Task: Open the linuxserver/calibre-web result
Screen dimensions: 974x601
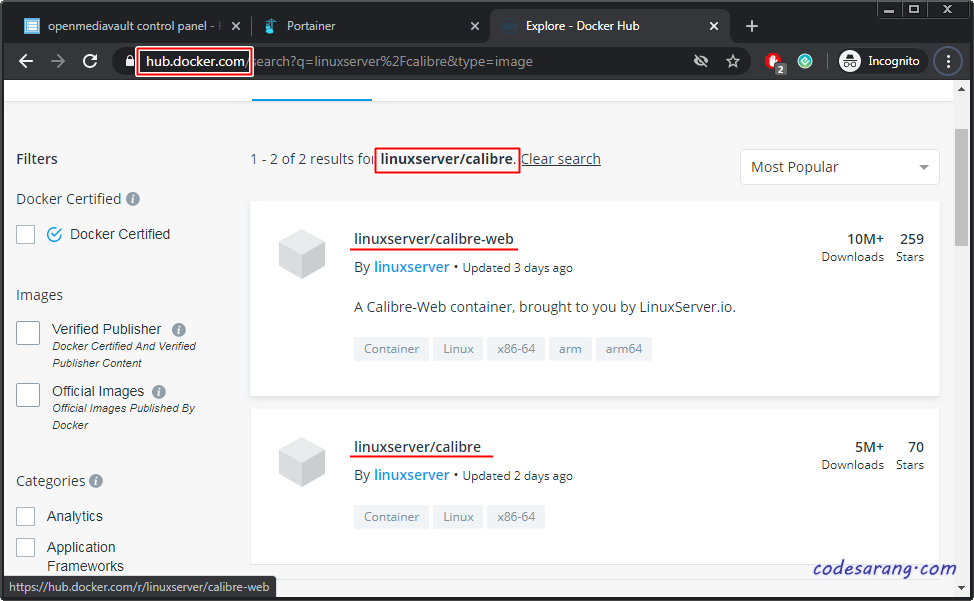Action: (434, 239)
